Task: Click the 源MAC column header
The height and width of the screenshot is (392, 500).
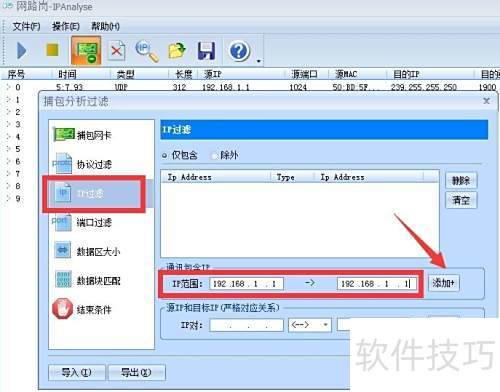Action: [357, 74]
